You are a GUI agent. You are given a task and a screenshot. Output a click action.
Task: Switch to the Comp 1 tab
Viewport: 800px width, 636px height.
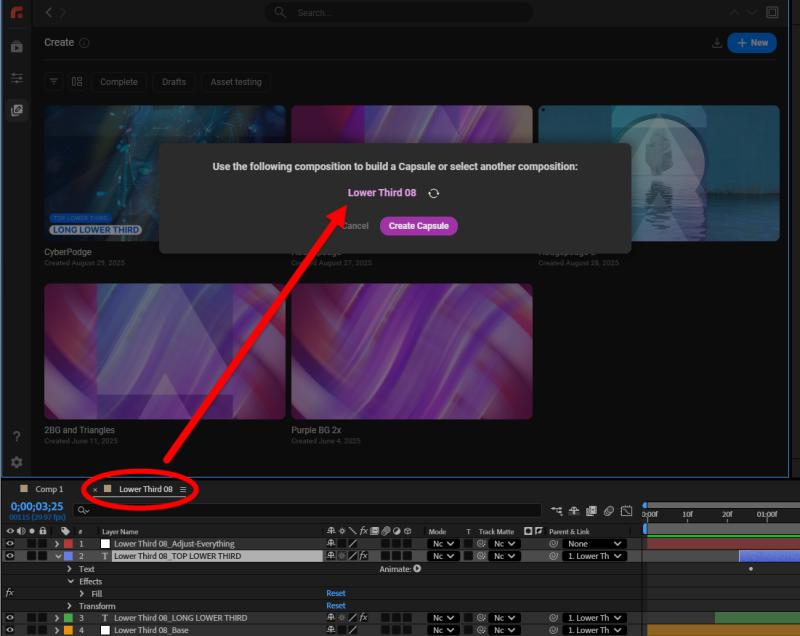point(47,489)
